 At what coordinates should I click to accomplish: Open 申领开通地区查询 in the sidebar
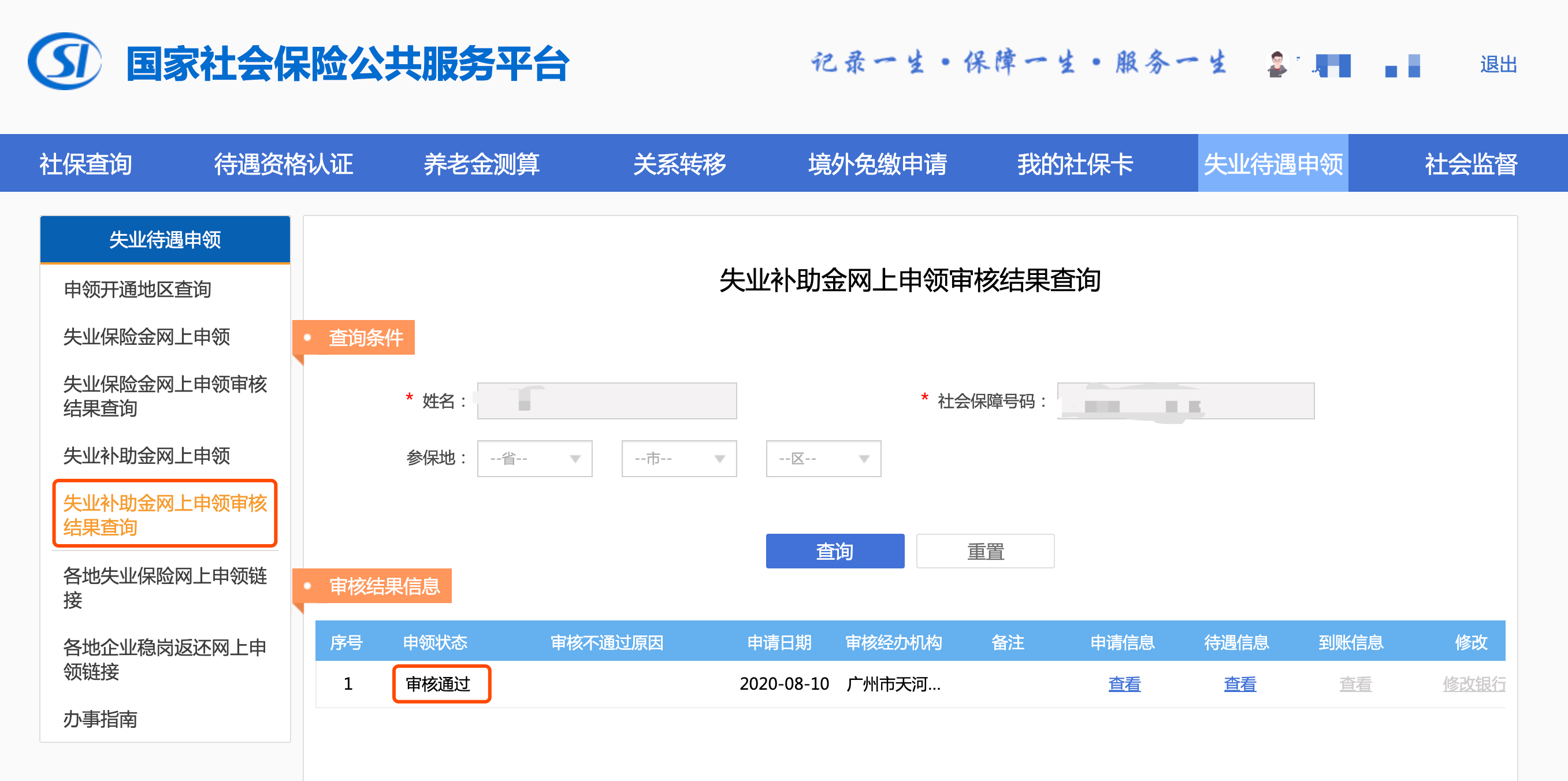click(x=138, y=289)
